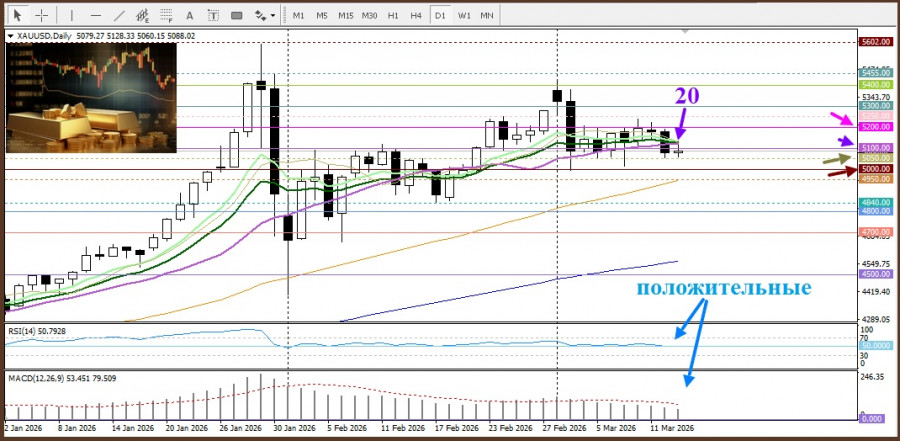Viewport: 900px width, 441px height.
Task: Click the 4700.00 price level label
Action: pyautogui.click(x=876, y=232)
